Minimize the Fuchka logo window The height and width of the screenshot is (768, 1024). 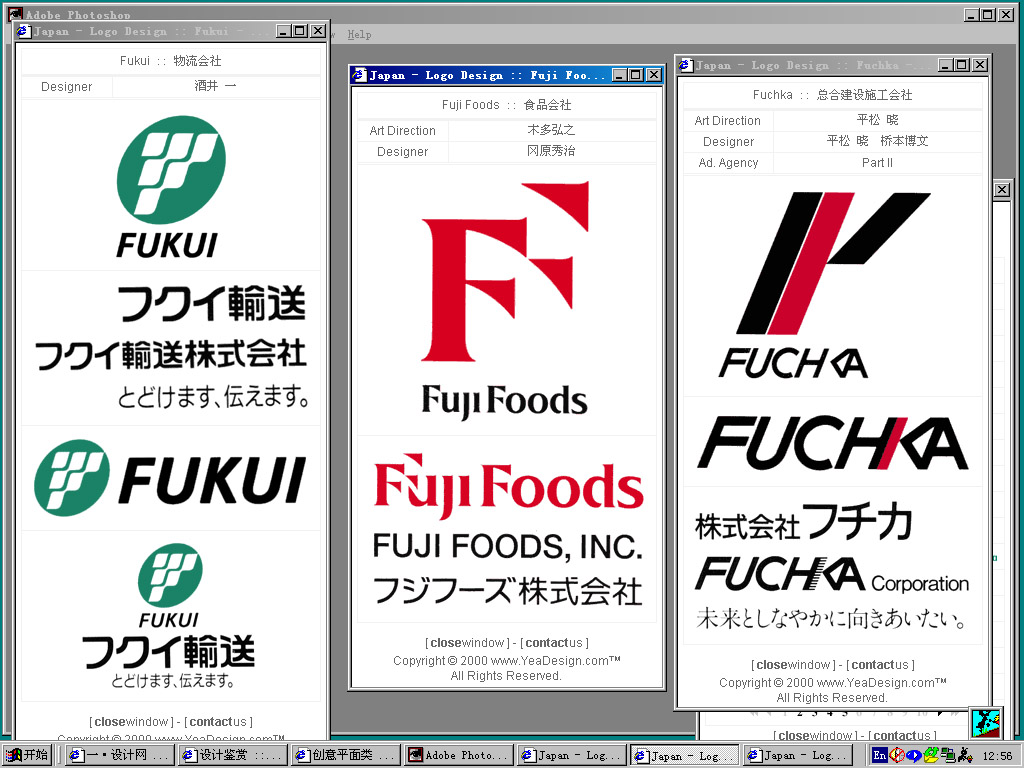point(946,65)
